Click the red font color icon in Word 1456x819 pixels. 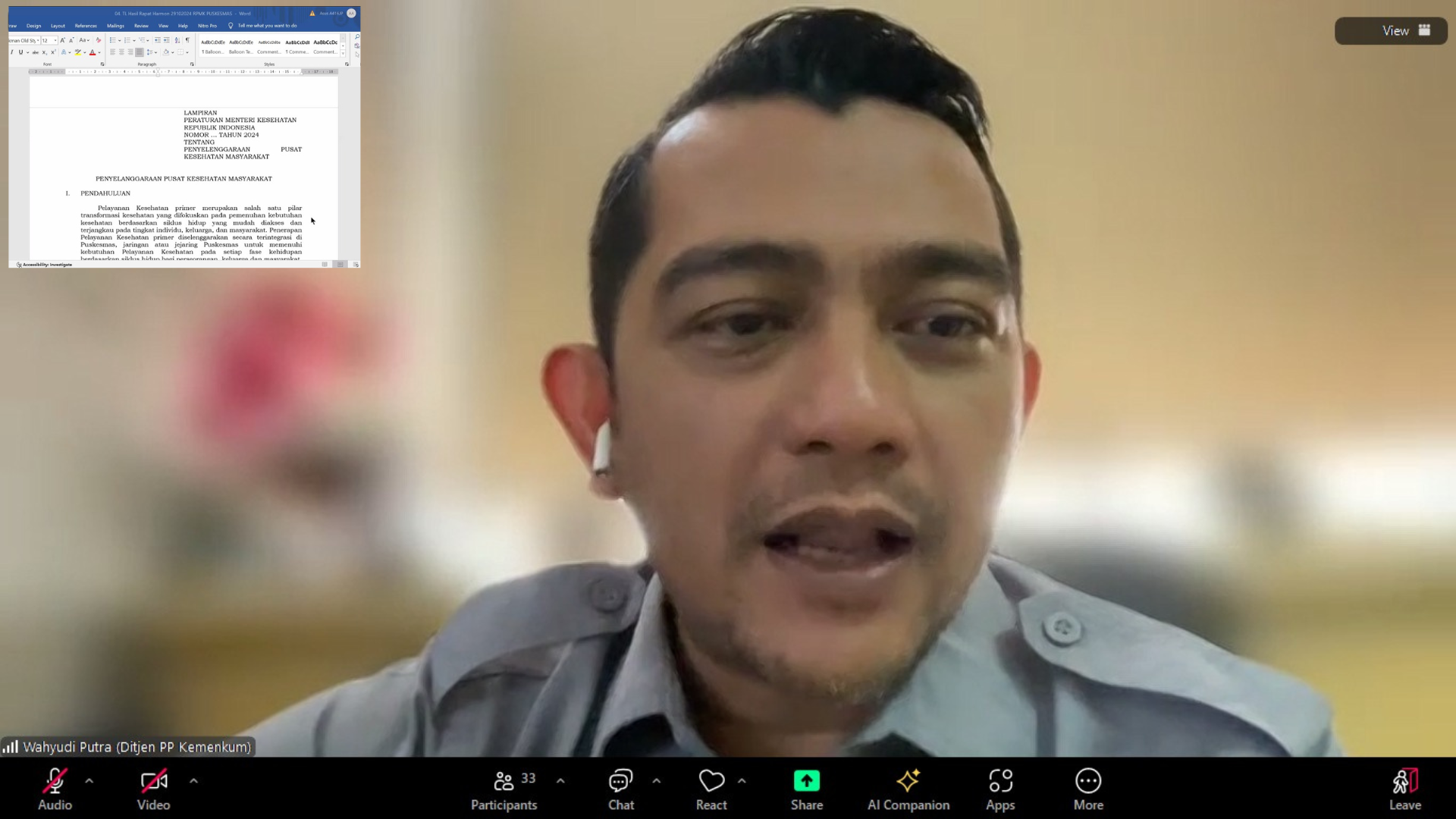93,52
